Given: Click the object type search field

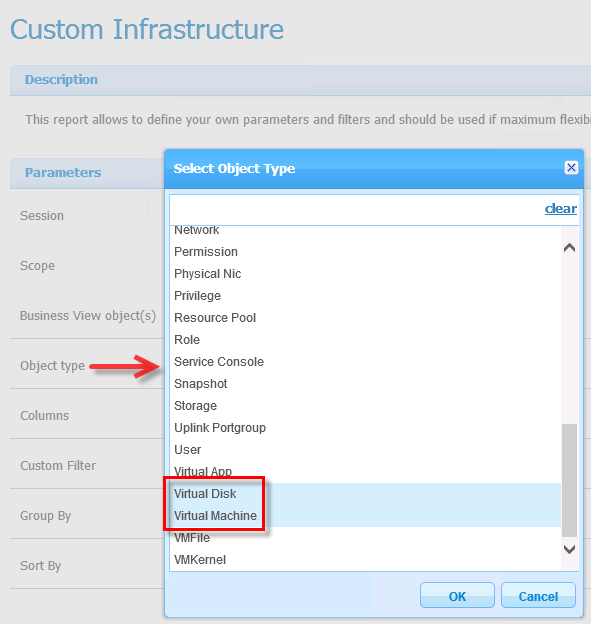Looking at the screenshot, I should 356,209.
